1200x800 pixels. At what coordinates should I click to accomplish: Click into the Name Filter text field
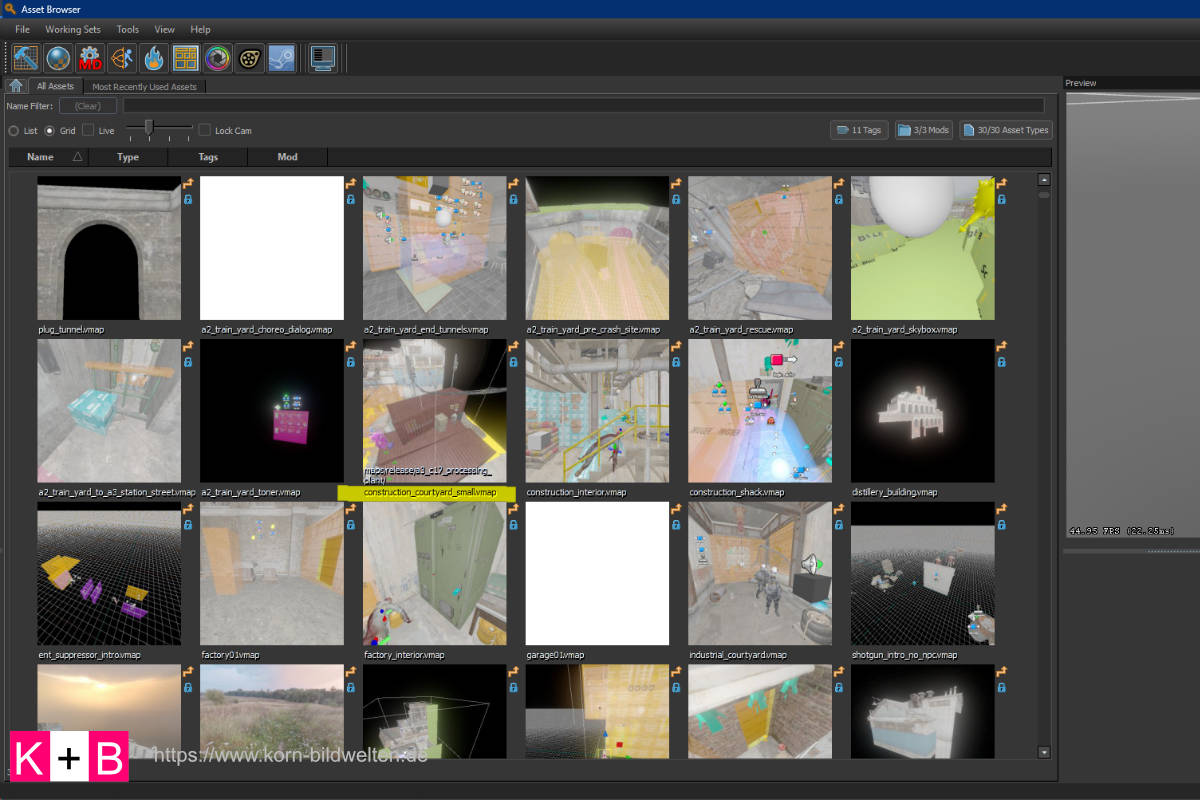583,105
